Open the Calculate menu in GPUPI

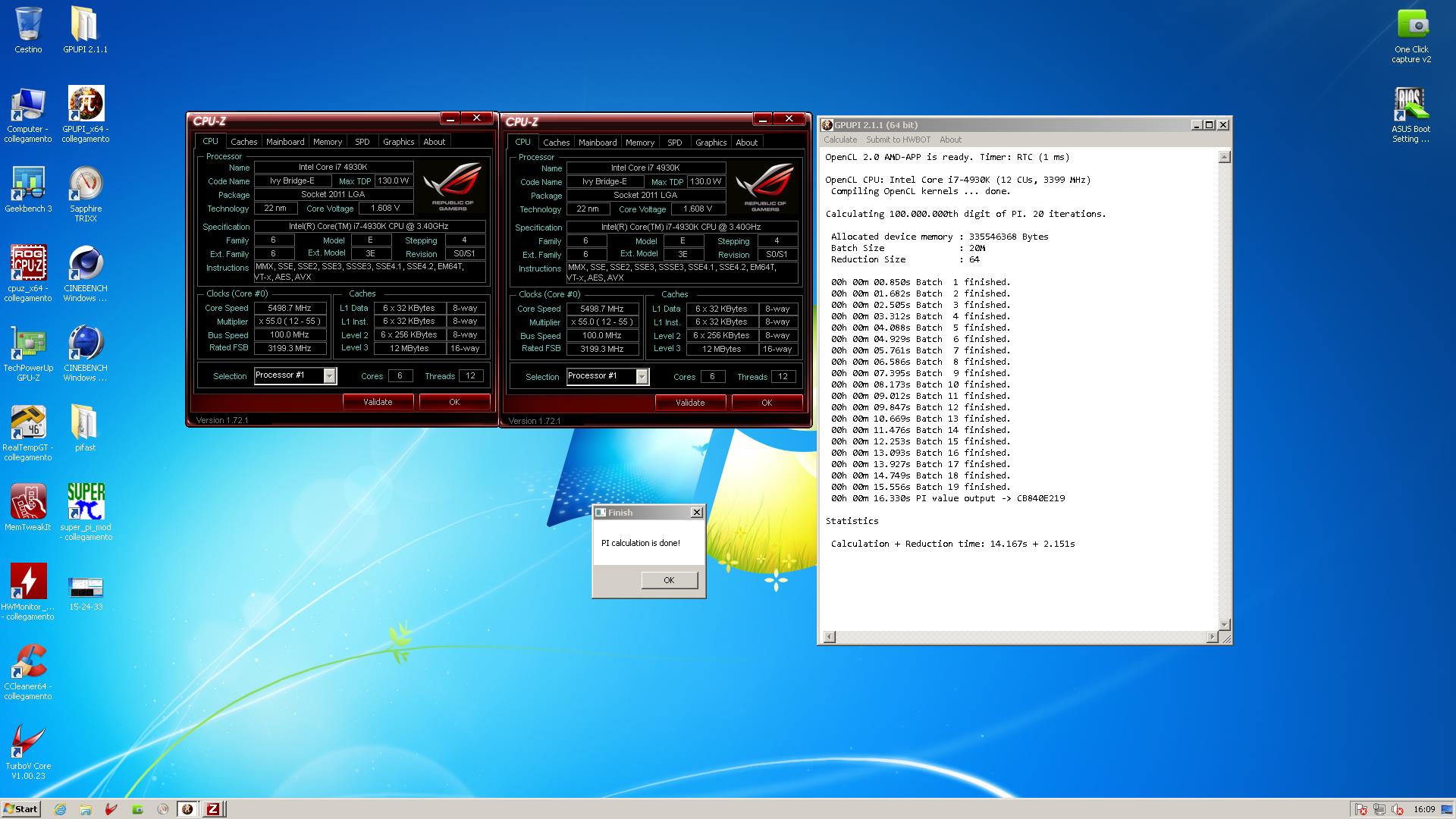click(840, 140)
